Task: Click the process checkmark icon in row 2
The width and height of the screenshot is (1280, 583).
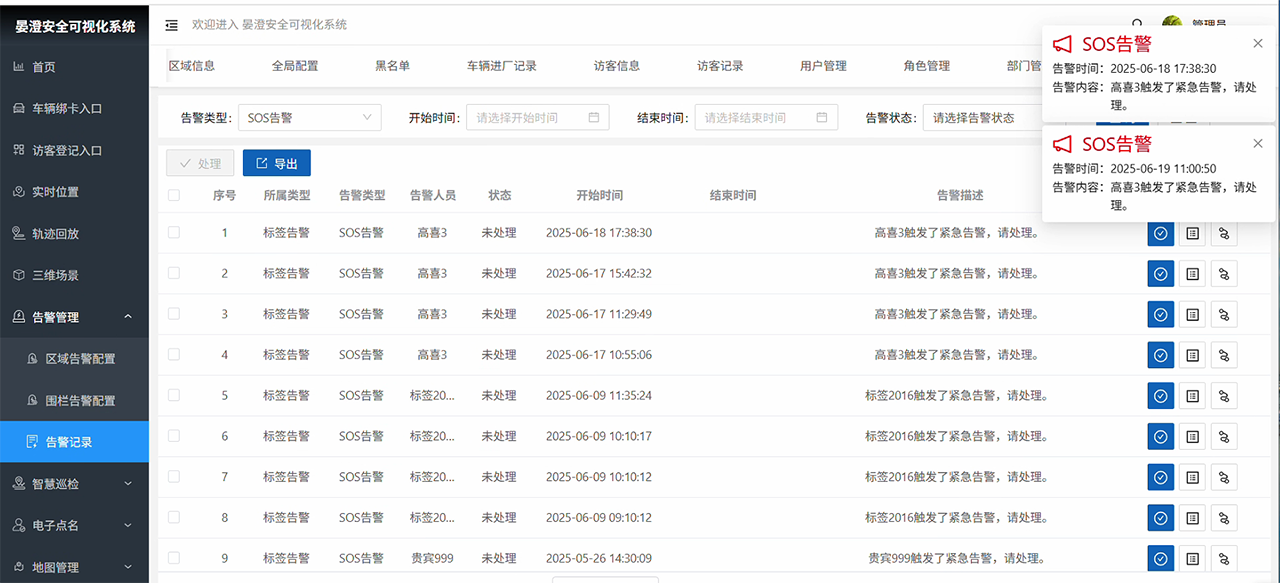Action: pyautogui.click(x=1160, y=274)
